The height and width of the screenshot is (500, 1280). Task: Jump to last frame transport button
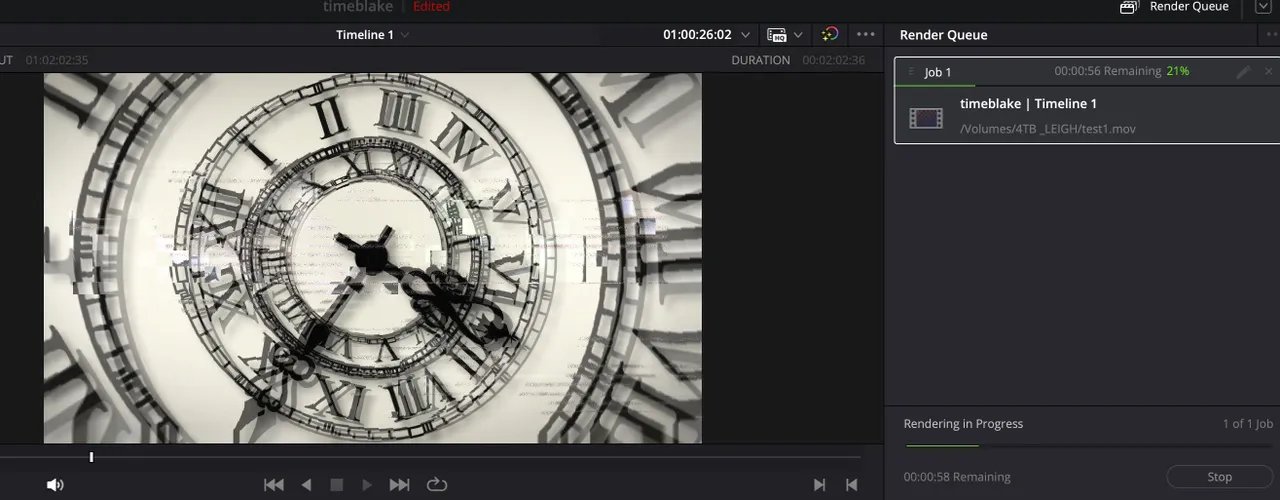pos(399,485)
